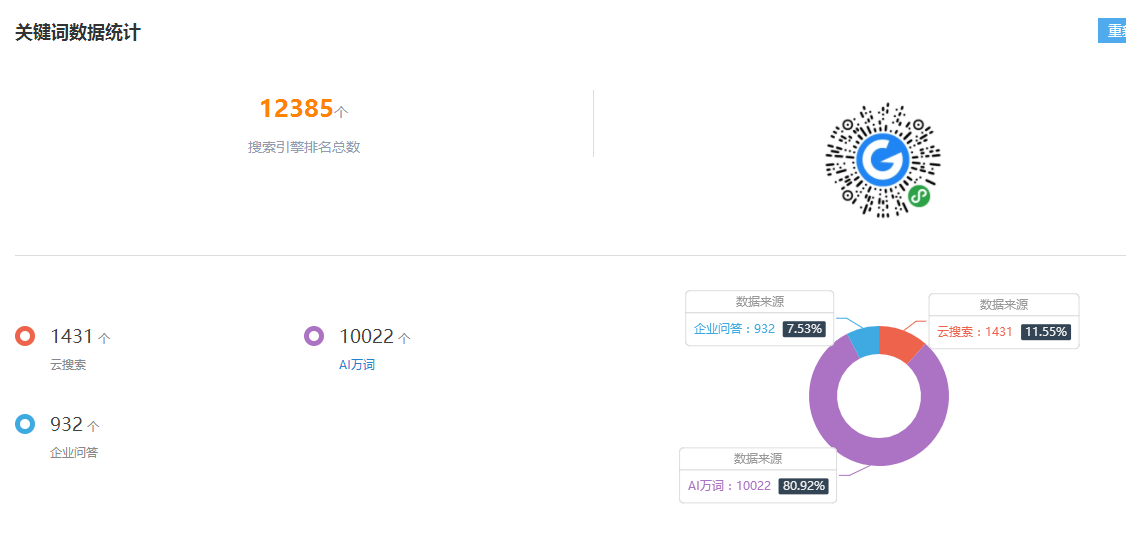Viewport: 1126px width, 535px height.
Task: Click the 关键词数据统计 heading
Action: (x=78, y=32)
